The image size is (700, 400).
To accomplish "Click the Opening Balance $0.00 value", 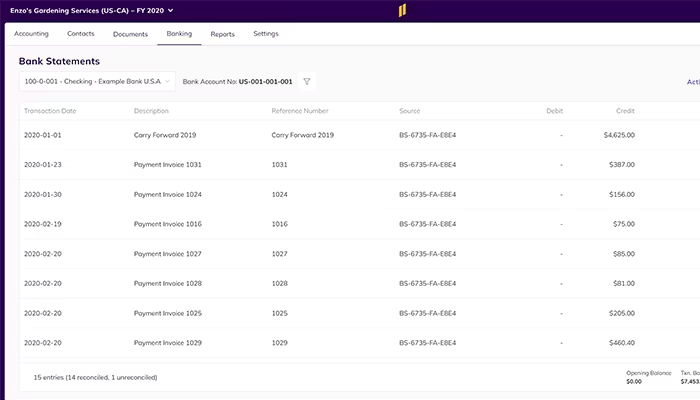I will [x=634, y=382].
